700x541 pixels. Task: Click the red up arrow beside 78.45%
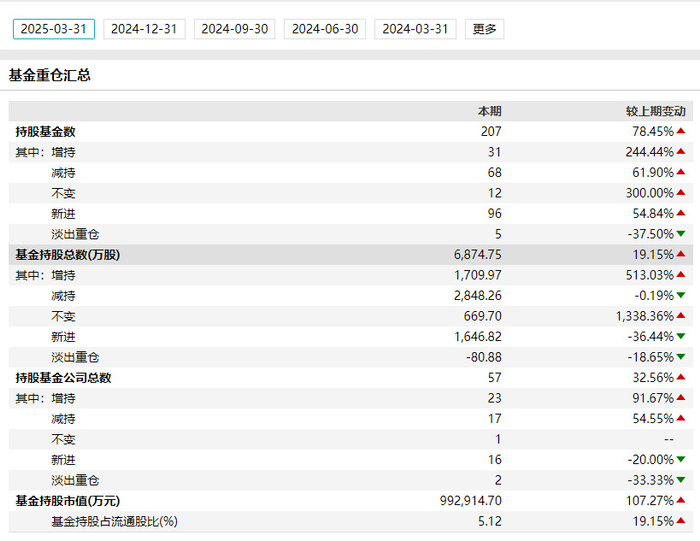(681, 131)
